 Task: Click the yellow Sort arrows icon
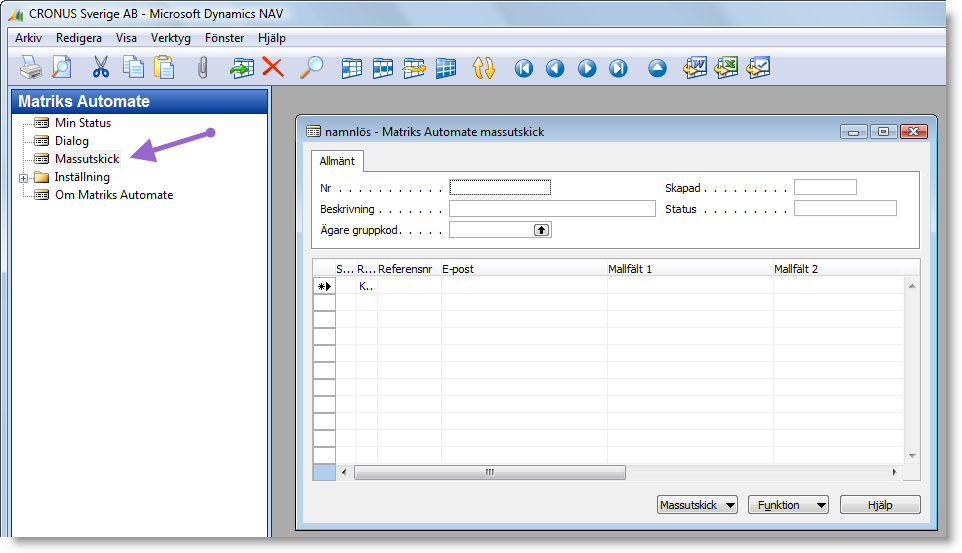(483, 68)
